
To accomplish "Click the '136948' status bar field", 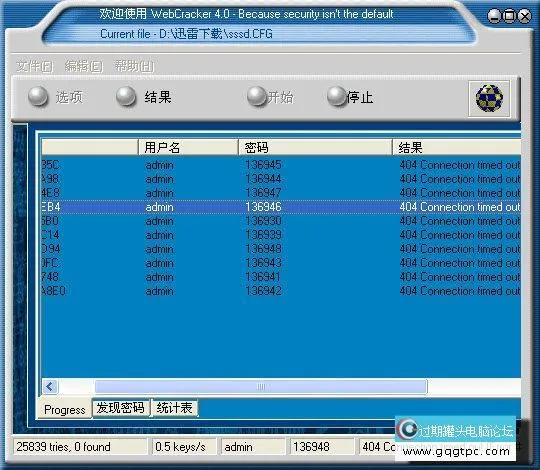I will (x=322, y=447).
